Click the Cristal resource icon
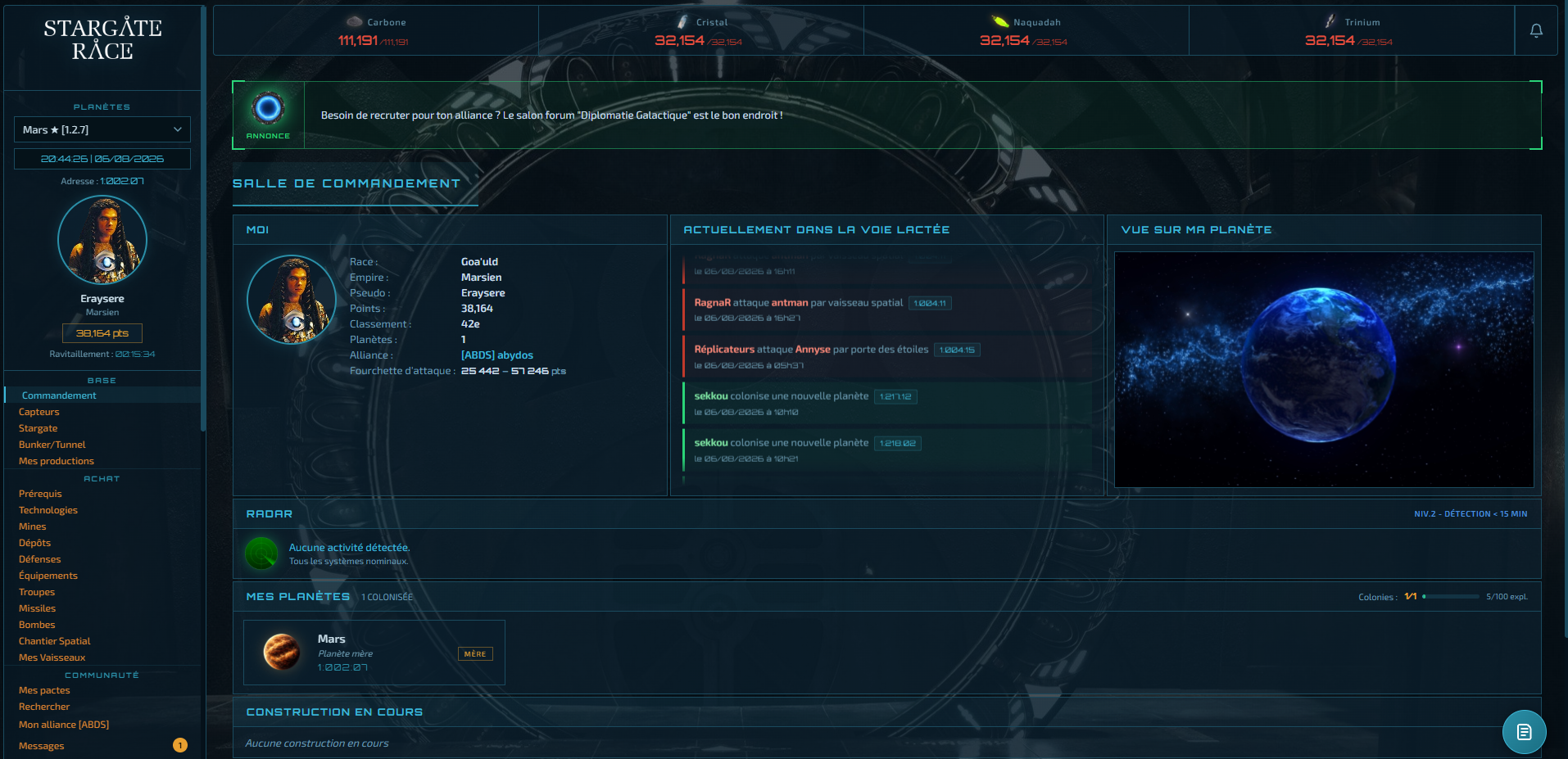 click(x=682, y=21)
